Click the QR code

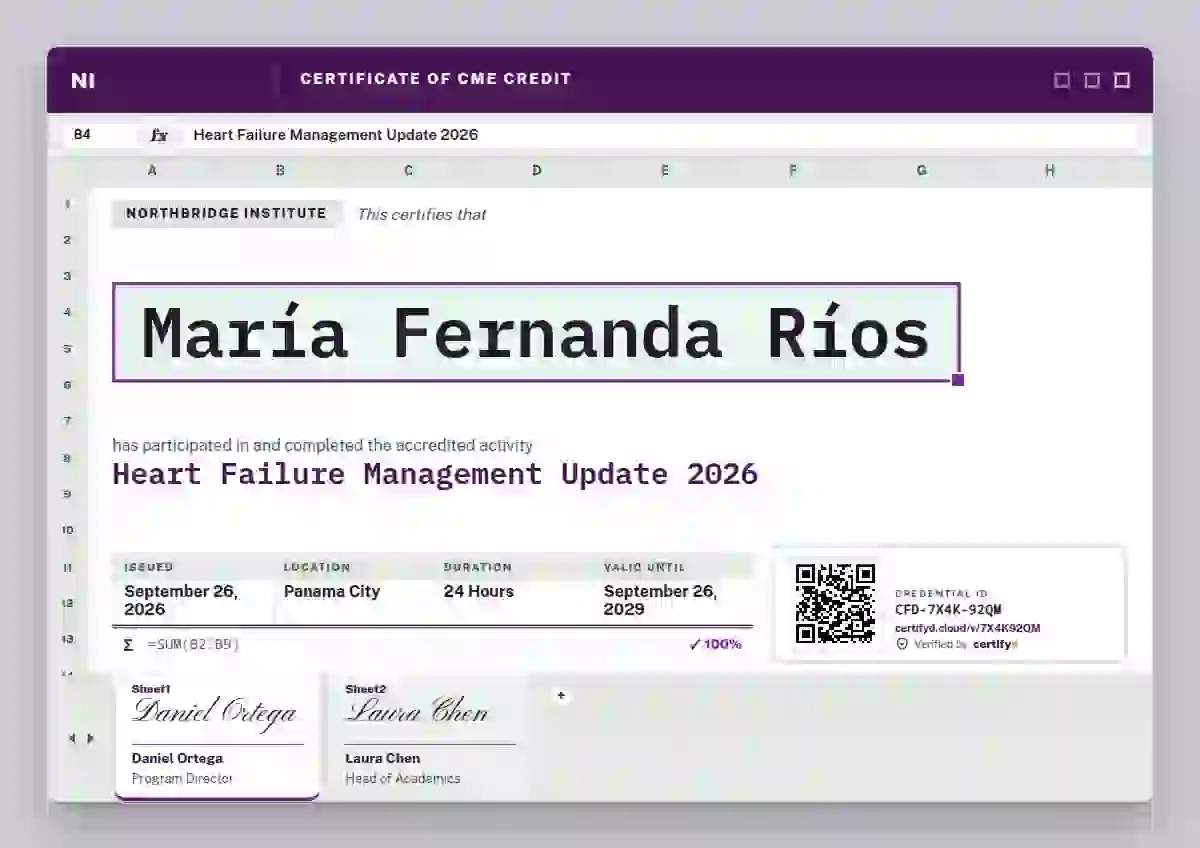tap(835, 604)
